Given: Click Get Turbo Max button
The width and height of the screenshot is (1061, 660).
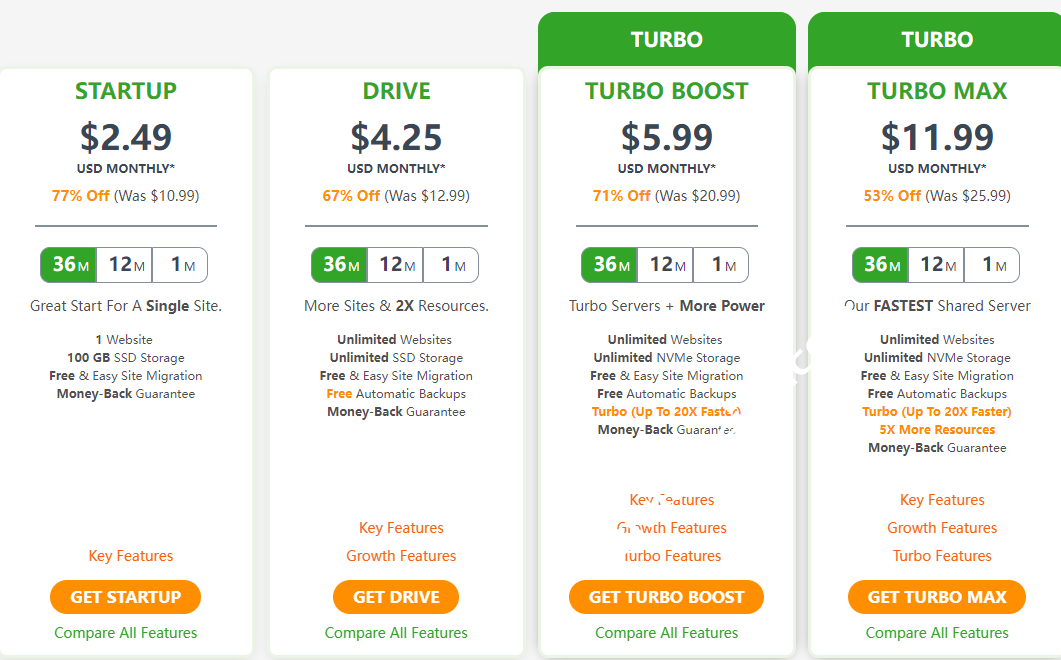Looking at the screenshot, I should 937,597.
